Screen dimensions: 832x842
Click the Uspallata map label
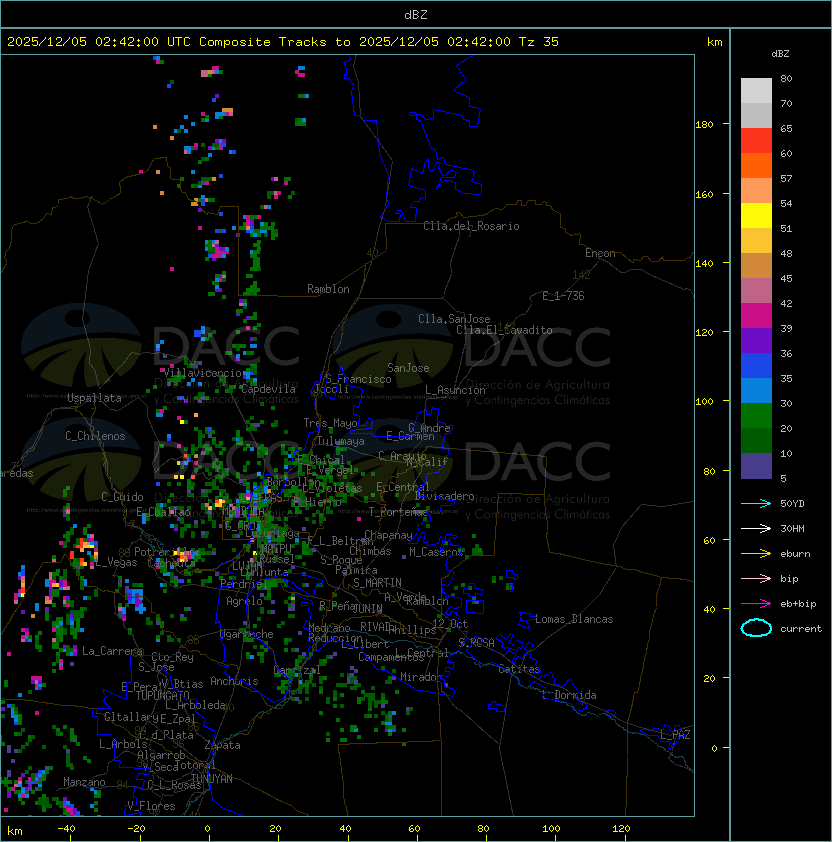pos(94,398)
